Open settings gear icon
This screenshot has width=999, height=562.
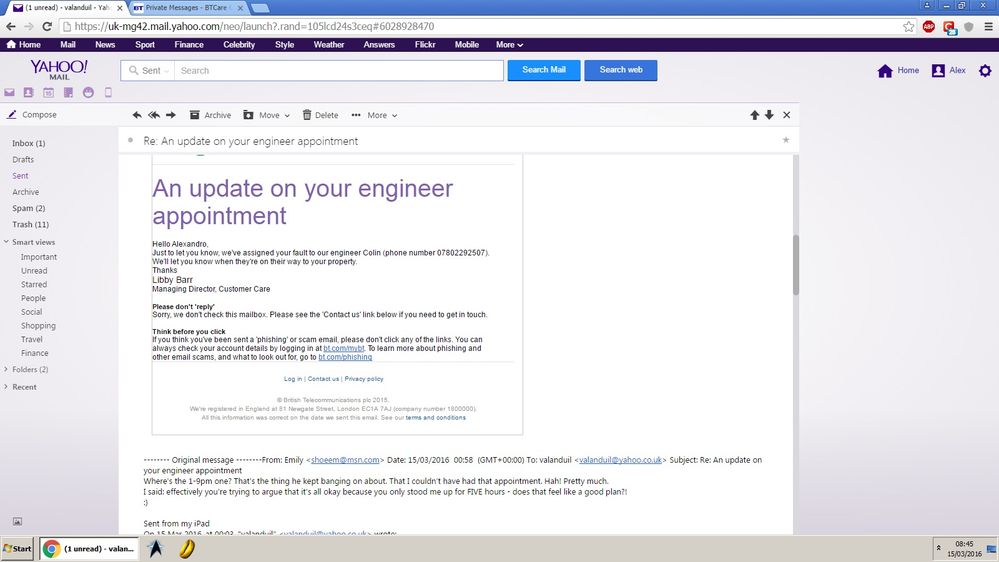[x=985, y=71]
